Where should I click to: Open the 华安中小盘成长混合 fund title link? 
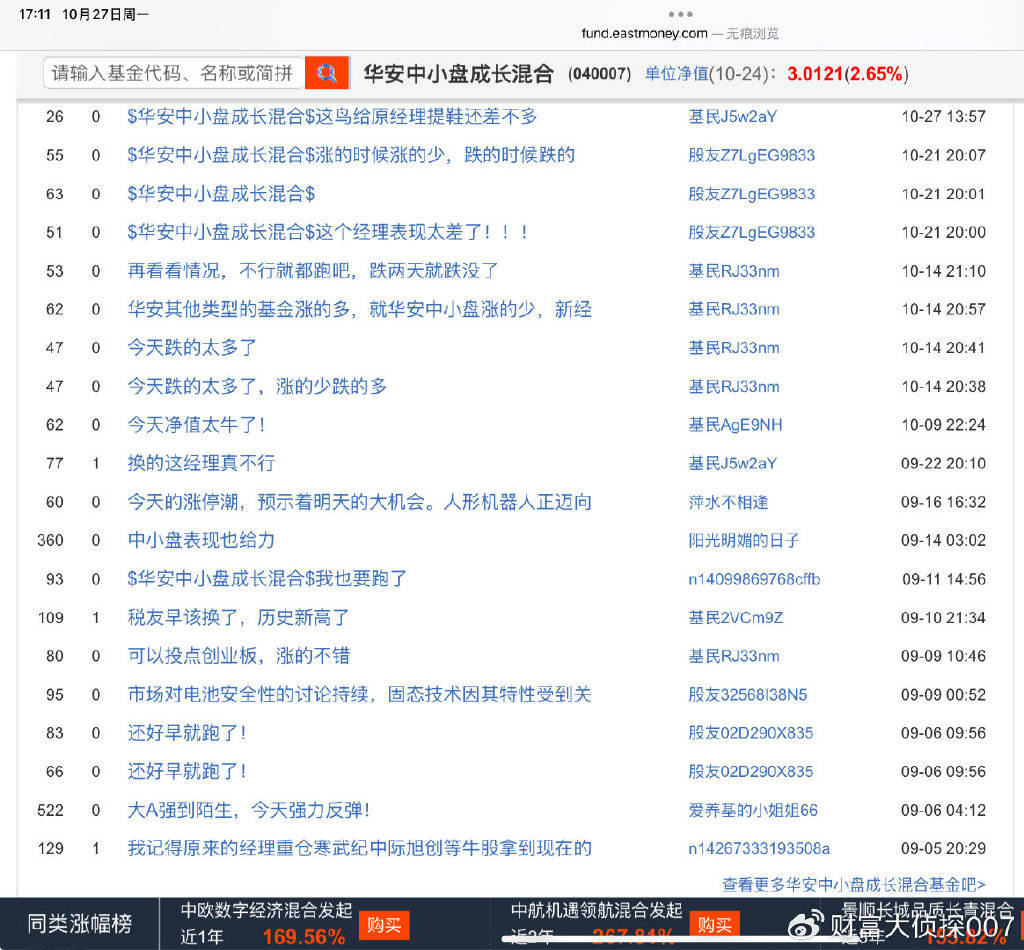click(458, 73)
